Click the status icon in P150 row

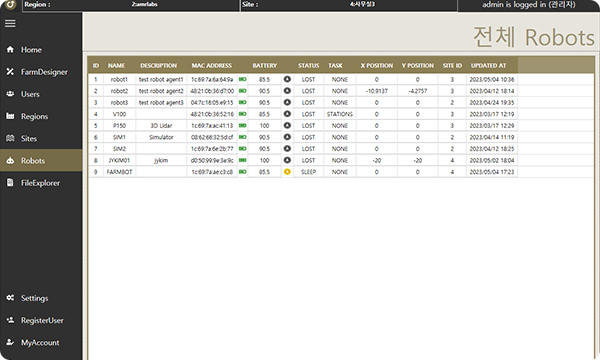(x=287, y=125)
